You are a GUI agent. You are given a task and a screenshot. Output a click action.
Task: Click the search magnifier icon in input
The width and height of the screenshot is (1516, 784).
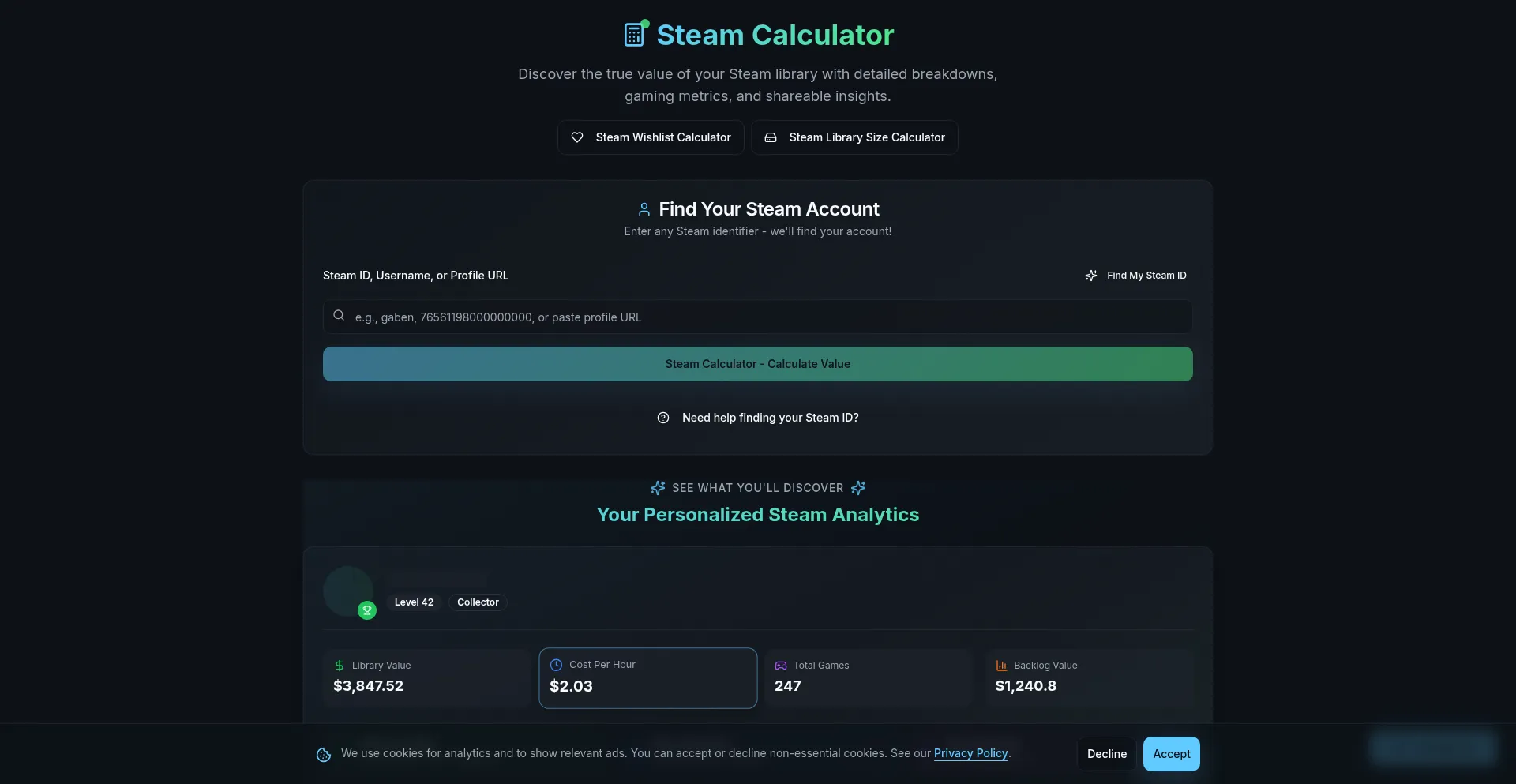[339, 315]
